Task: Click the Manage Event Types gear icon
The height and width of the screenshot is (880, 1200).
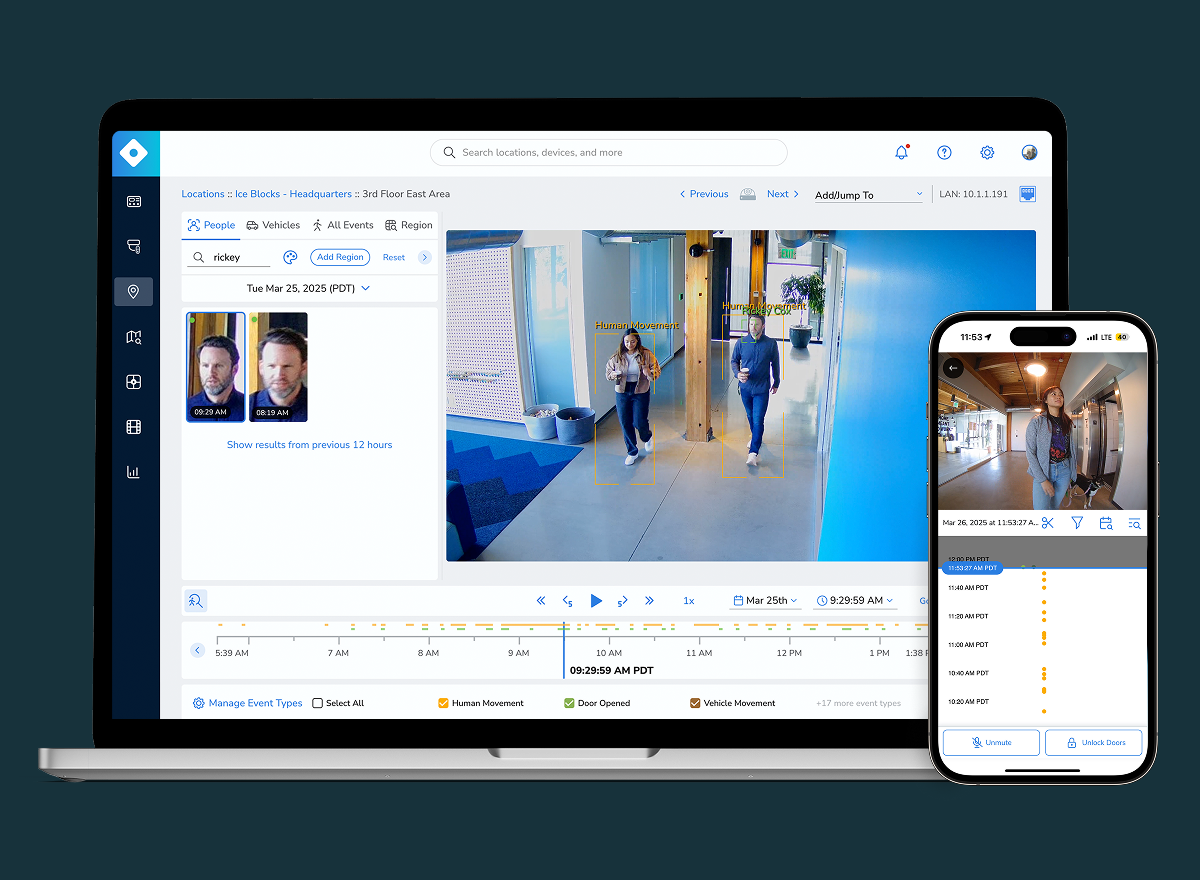Action: [x=197, y=703]
